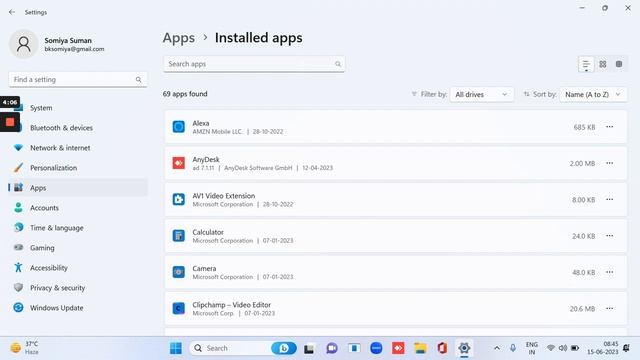This screenshot has height=360, width=640.
Task: Open more options for Calculator
Action: point(609,236)
